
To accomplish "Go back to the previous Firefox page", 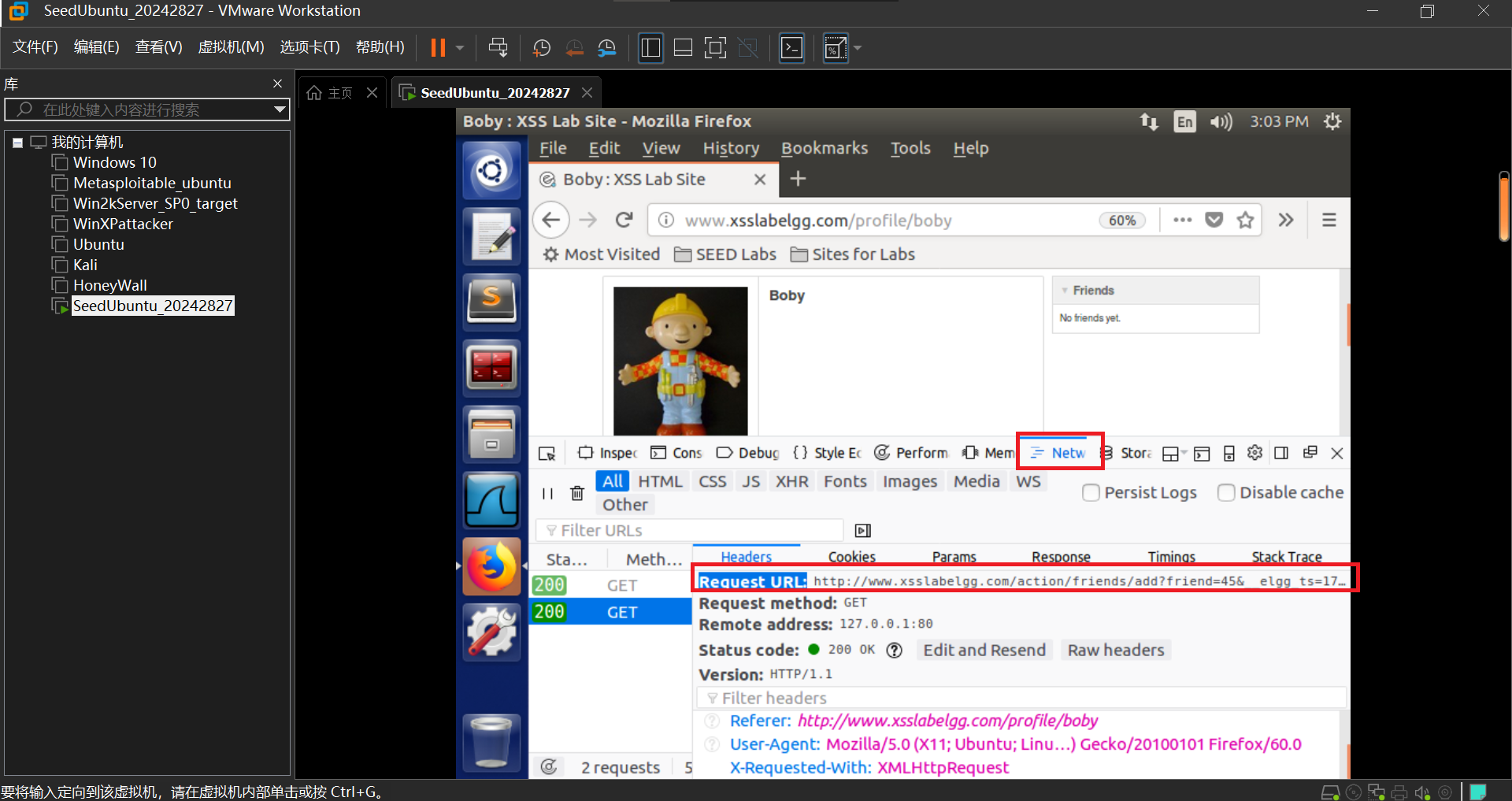I will 551,220.
